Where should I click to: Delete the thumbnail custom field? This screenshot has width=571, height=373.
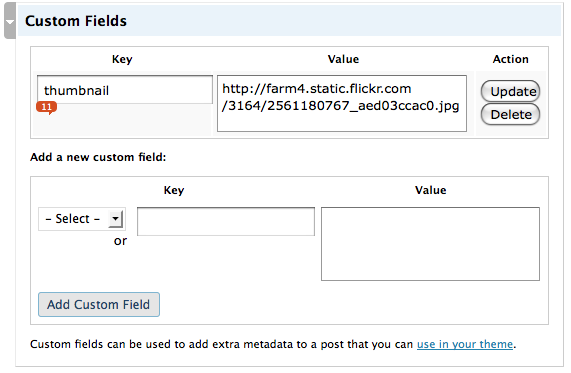[x=510, y=114]
